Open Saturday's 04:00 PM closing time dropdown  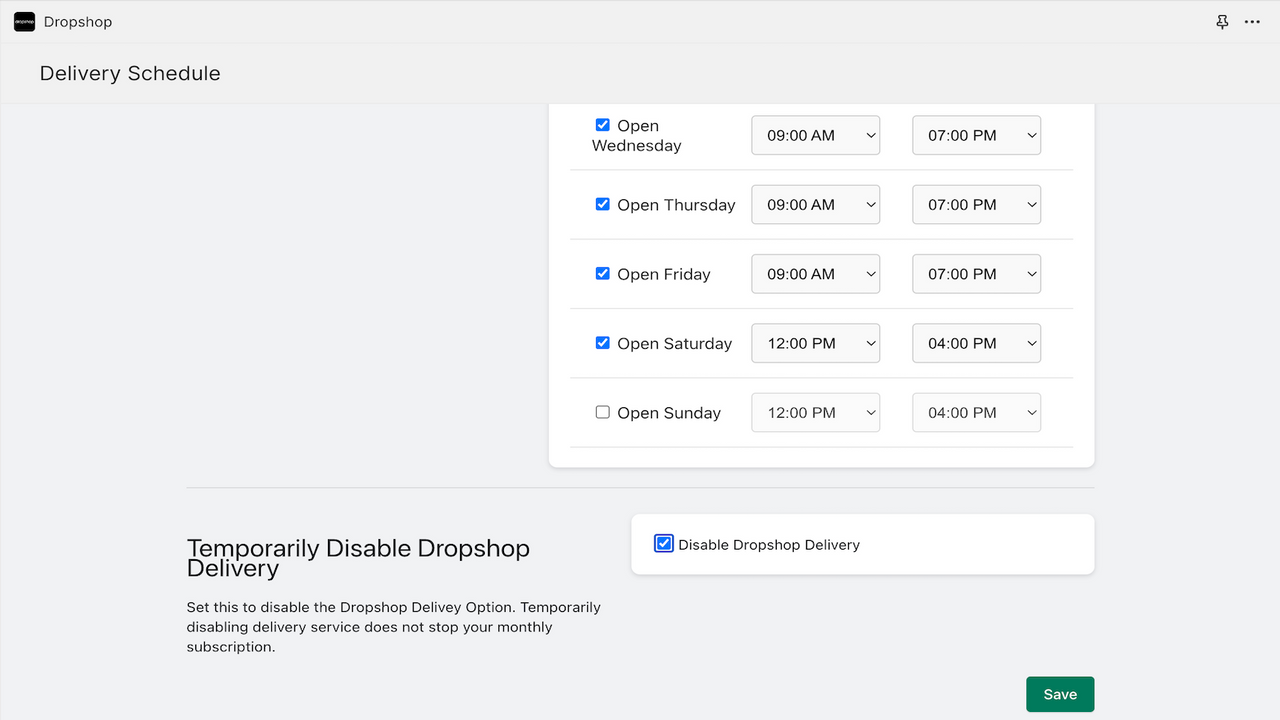(x=976, y=342)
